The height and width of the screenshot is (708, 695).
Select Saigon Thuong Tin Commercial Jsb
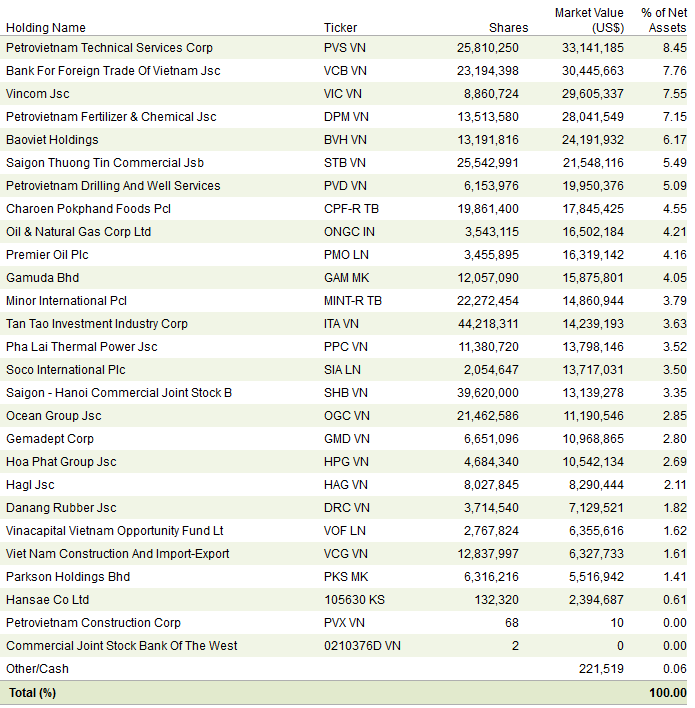(105, 163)
